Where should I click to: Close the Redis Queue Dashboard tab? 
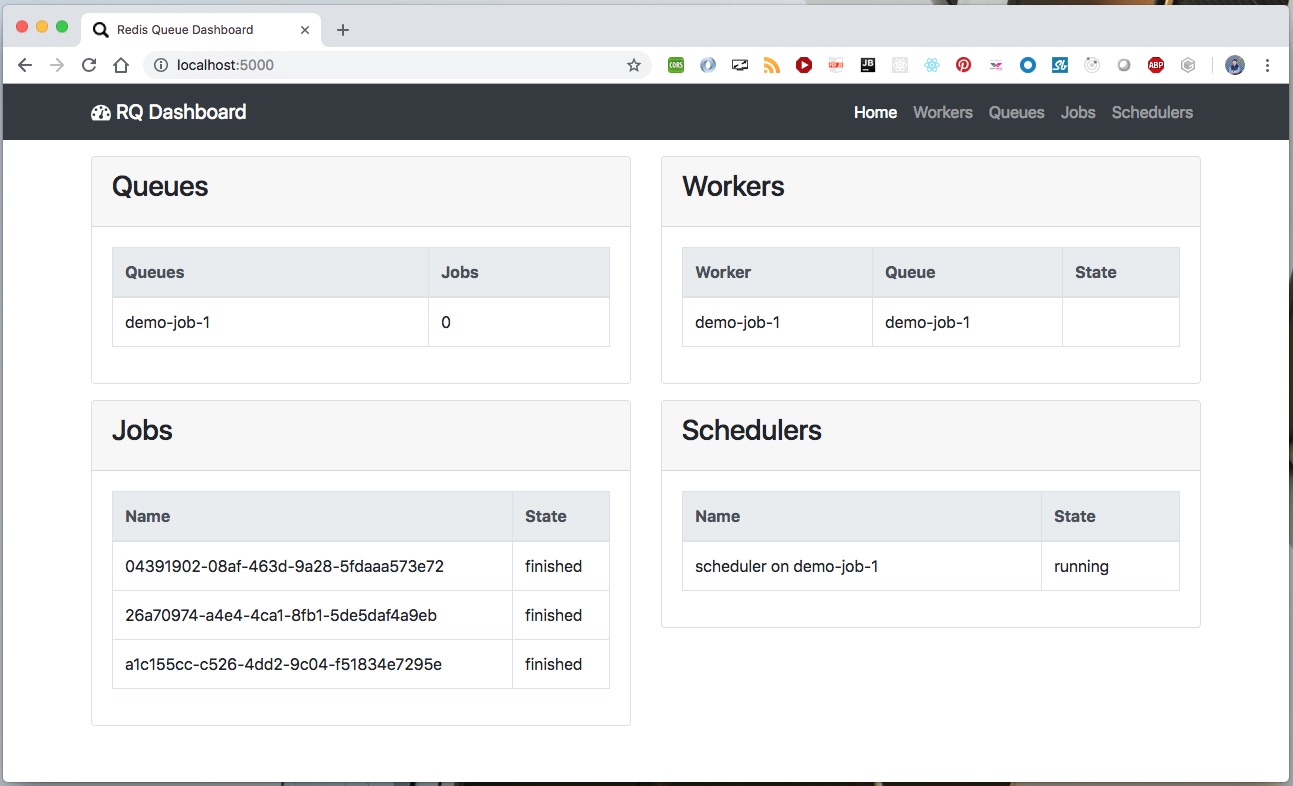tap(305, 30)
